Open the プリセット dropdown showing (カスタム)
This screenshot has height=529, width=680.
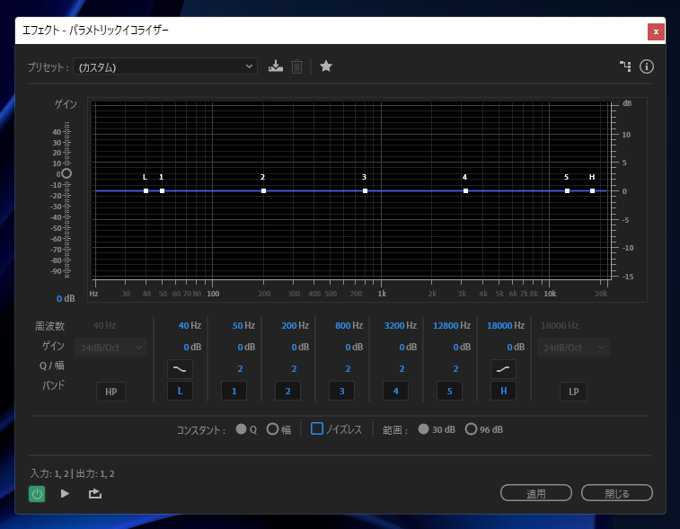[x=165, y=67]
